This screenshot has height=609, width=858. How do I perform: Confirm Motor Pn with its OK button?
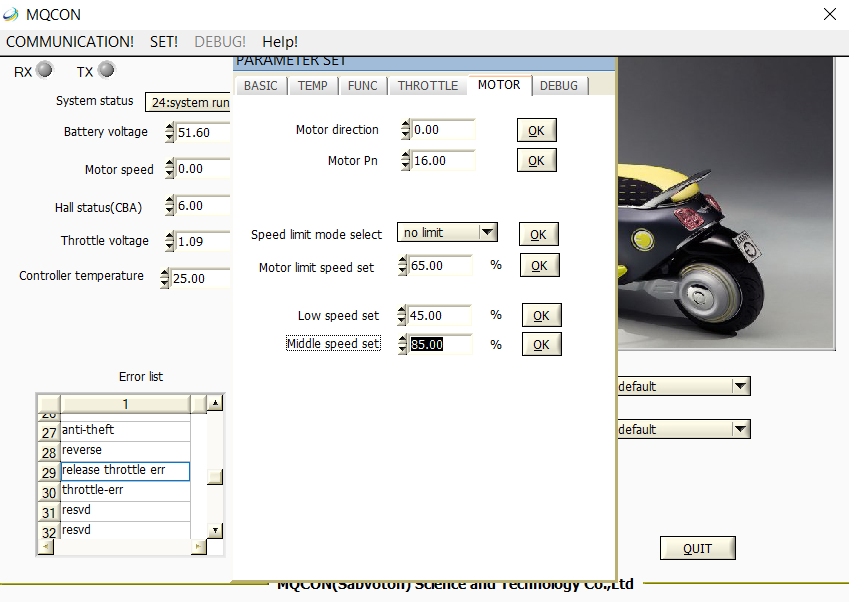[536, 161]
